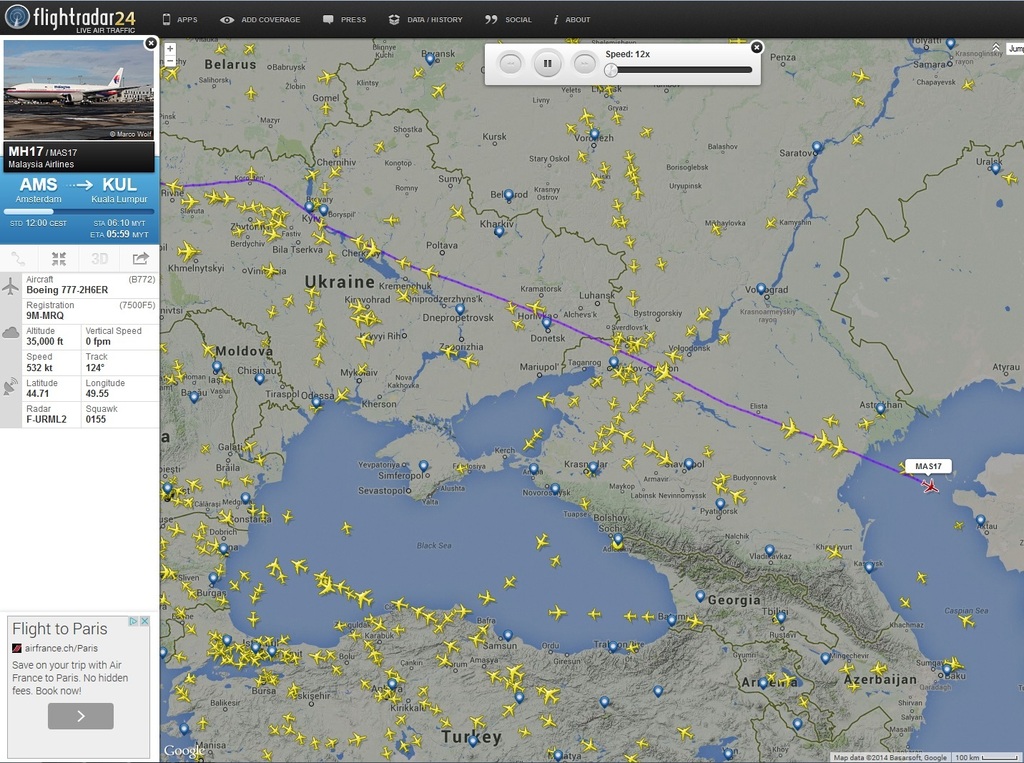Click the airport pin at Kharkiv

tap(499, 231)
